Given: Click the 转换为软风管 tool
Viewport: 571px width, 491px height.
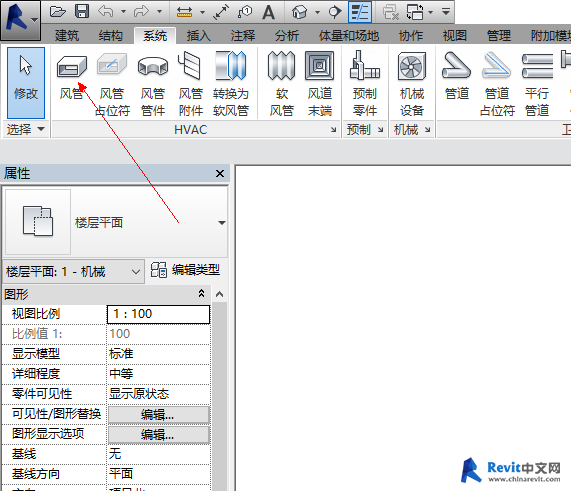Looking at the screenshot, I should [x=231, y=84].
